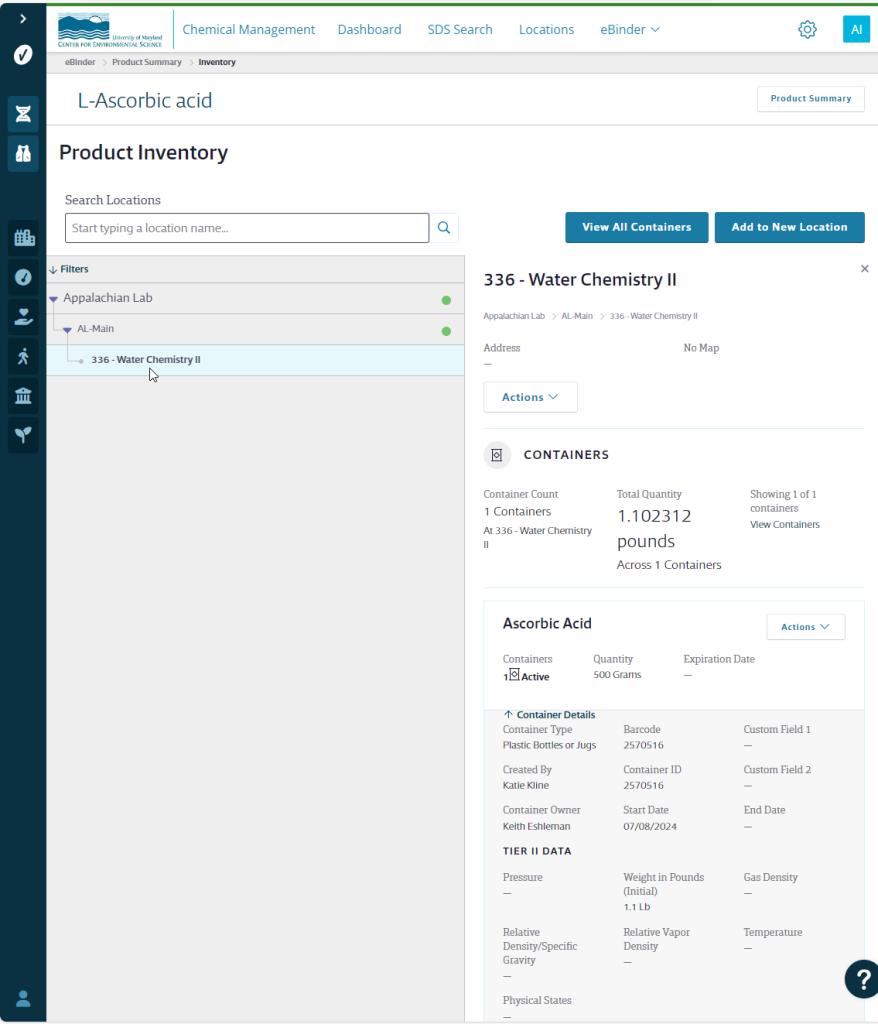Expand the left sidebar with the chevron arrow
878x1024 pixels.
click(23, 18)
